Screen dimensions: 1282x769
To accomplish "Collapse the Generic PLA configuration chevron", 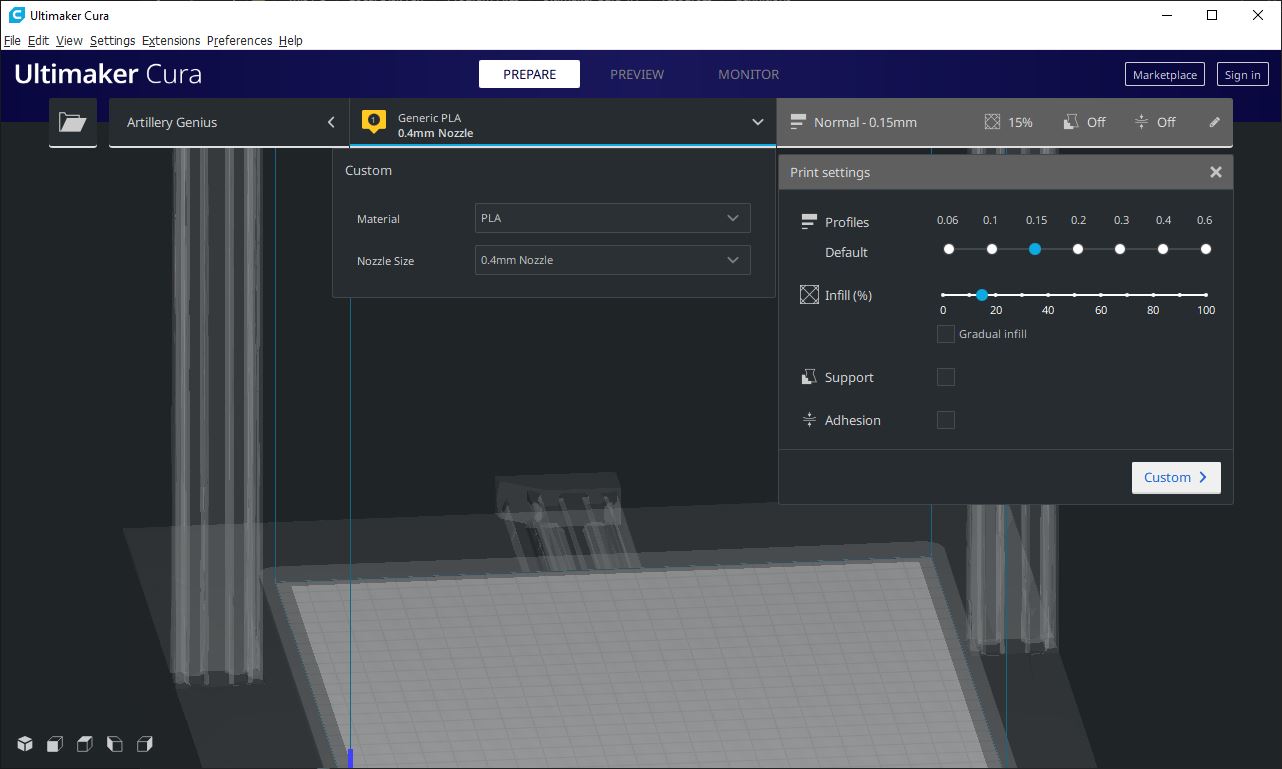I will click(x=758, y=122).
